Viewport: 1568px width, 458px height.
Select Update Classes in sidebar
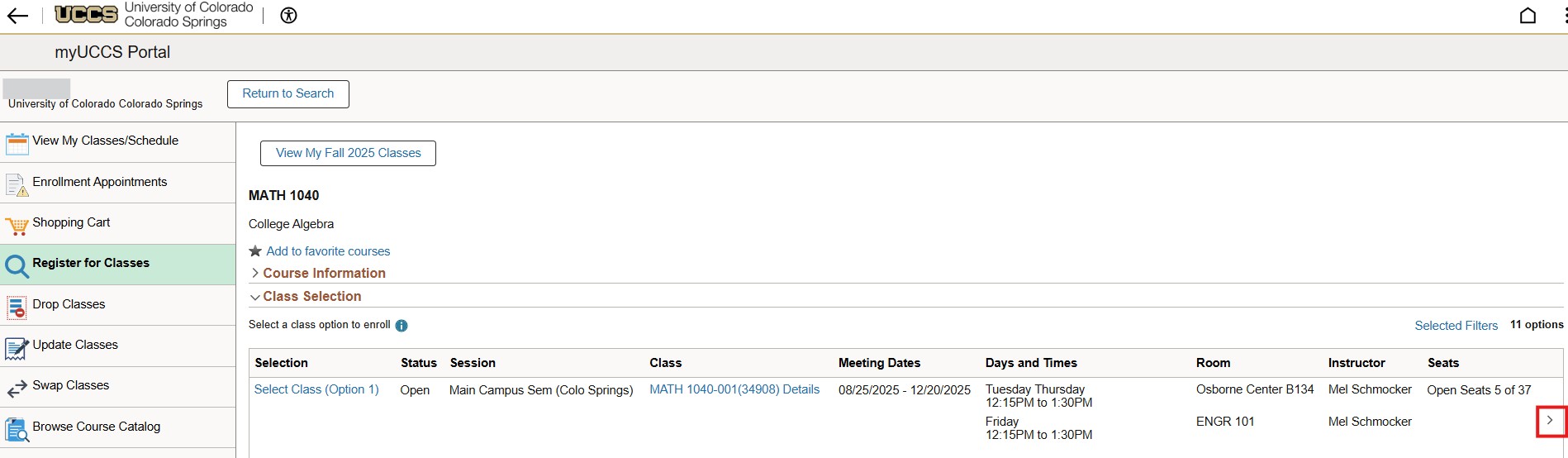coord(74,346)
